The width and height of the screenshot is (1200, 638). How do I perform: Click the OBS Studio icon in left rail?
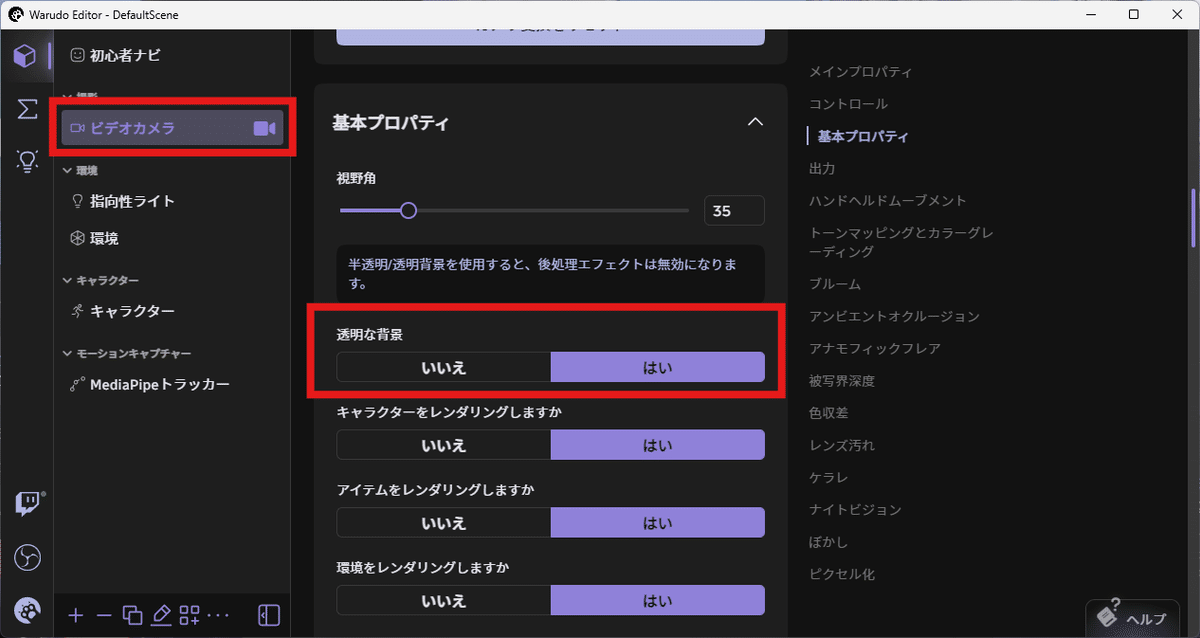(27, 557)
